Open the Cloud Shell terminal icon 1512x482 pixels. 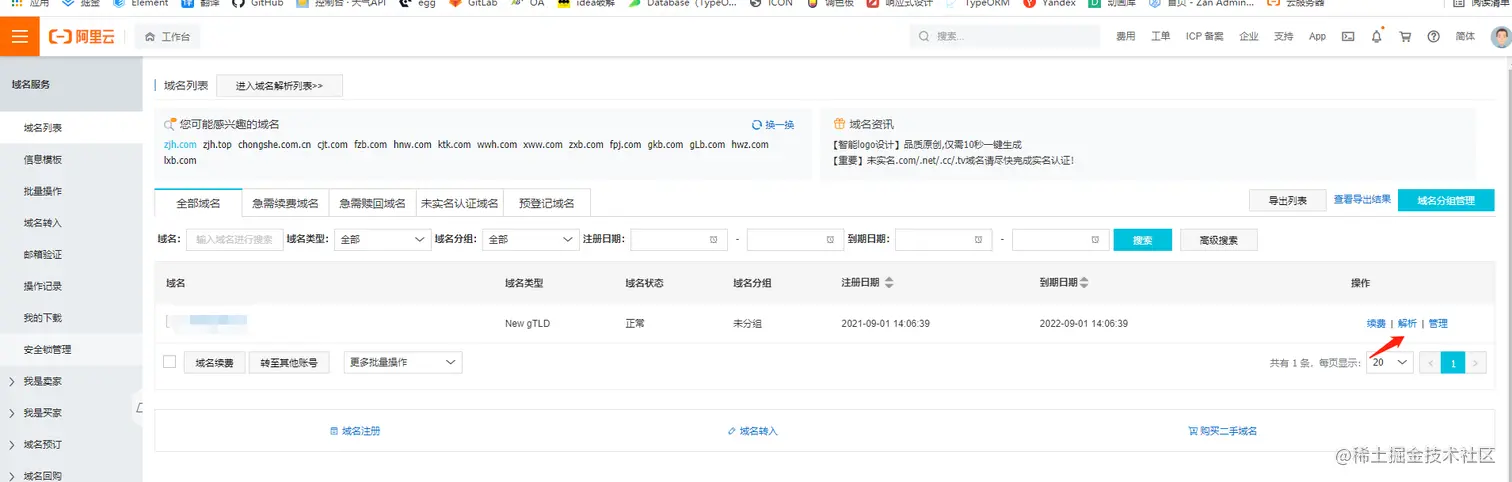click(1348, 37)
